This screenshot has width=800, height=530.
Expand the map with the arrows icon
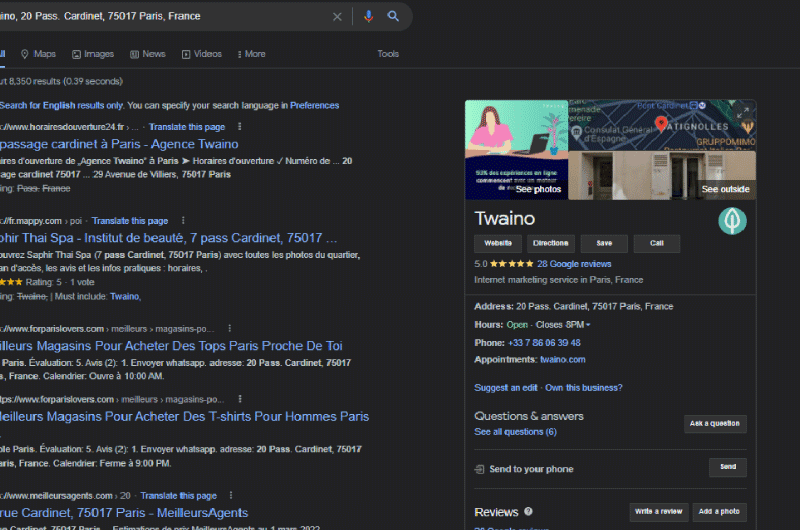coord(743,113)
